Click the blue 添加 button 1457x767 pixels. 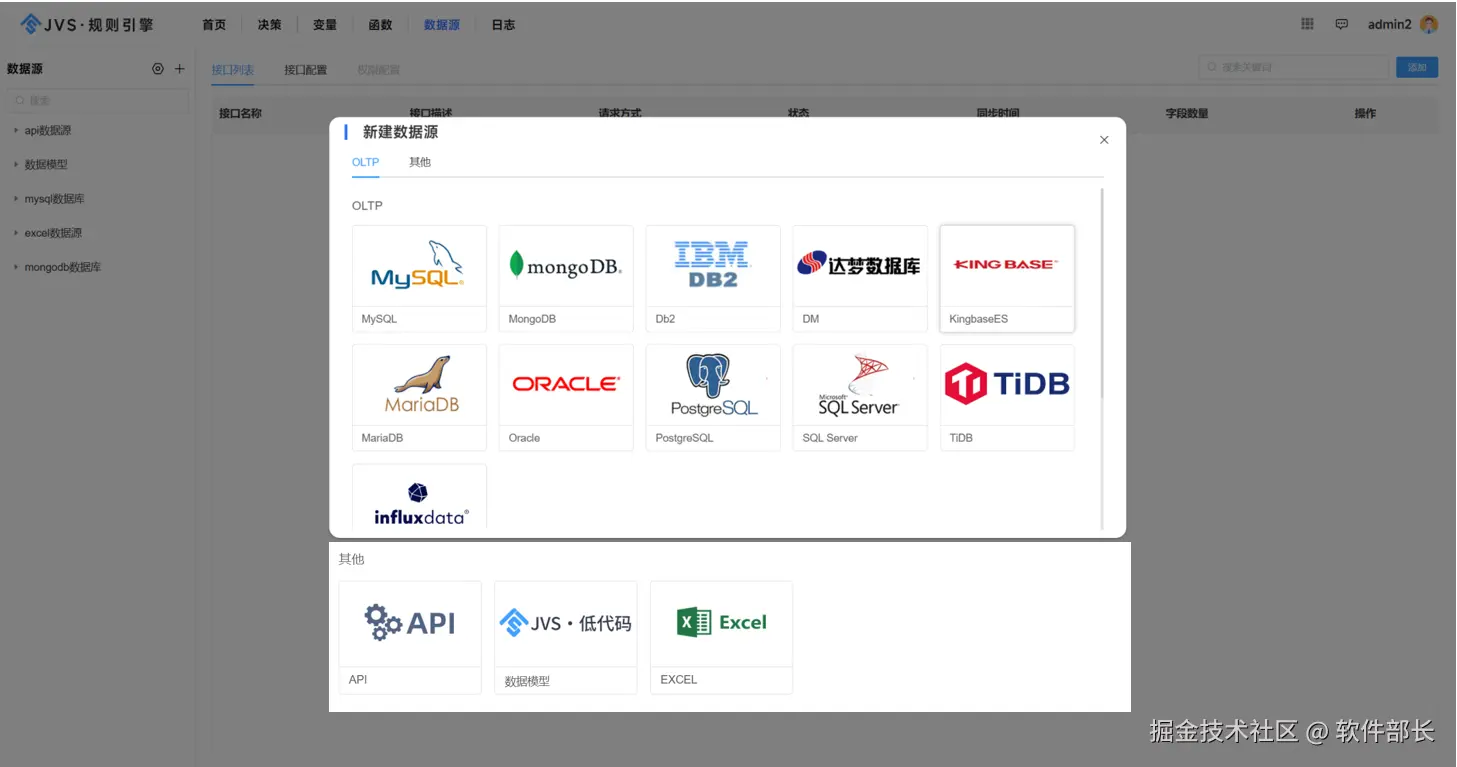[1417, 67]
